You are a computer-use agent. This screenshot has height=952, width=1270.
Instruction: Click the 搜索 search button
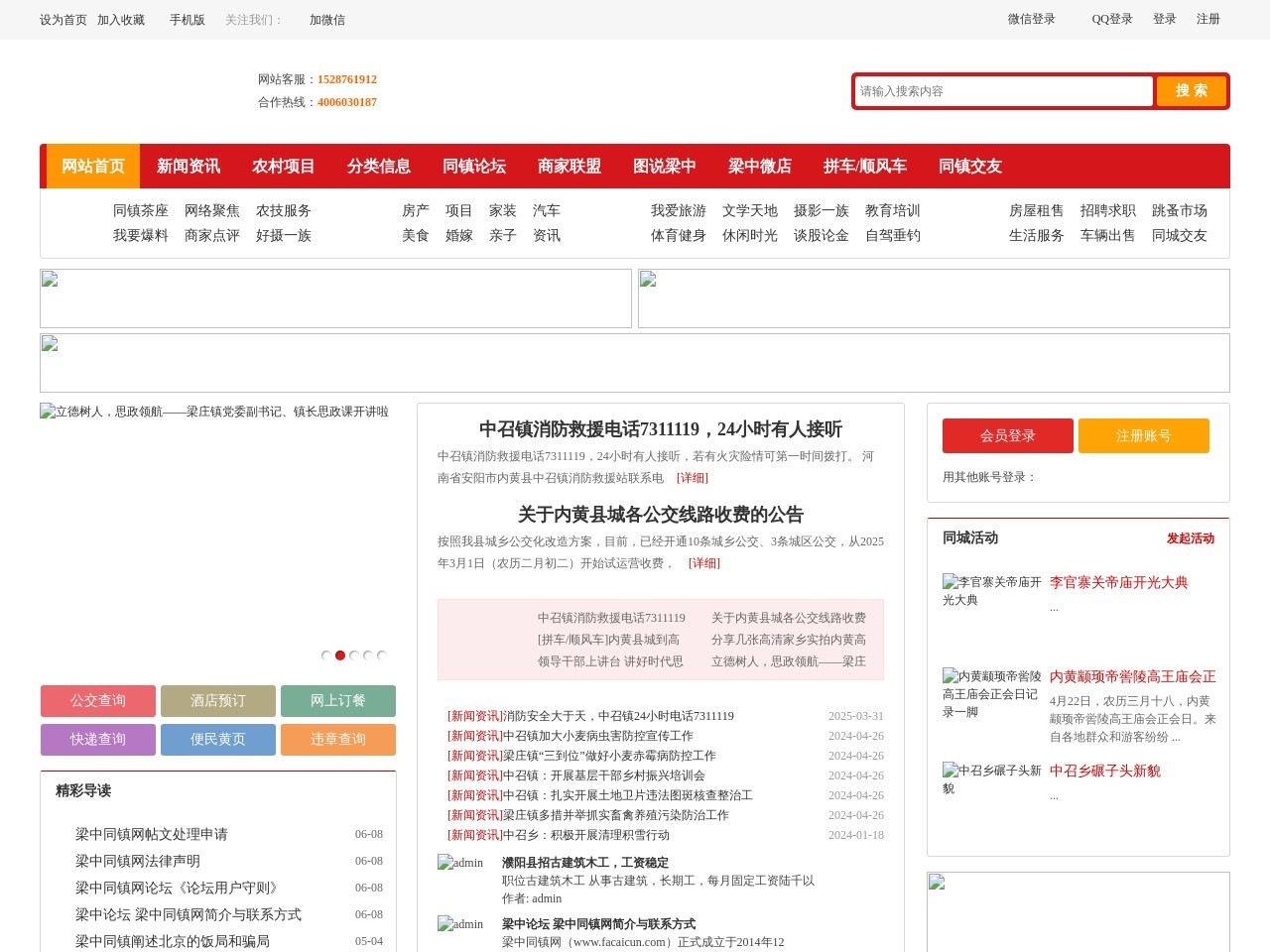point(1191,90)
